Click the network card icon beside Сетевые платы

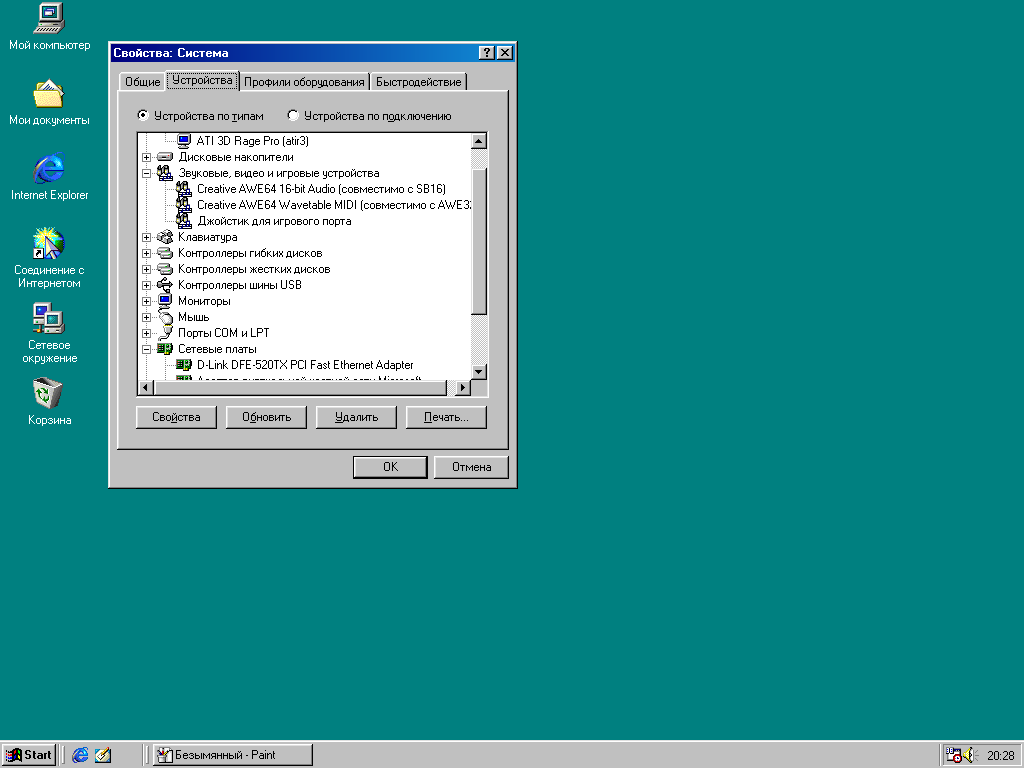tap(165, 349)
